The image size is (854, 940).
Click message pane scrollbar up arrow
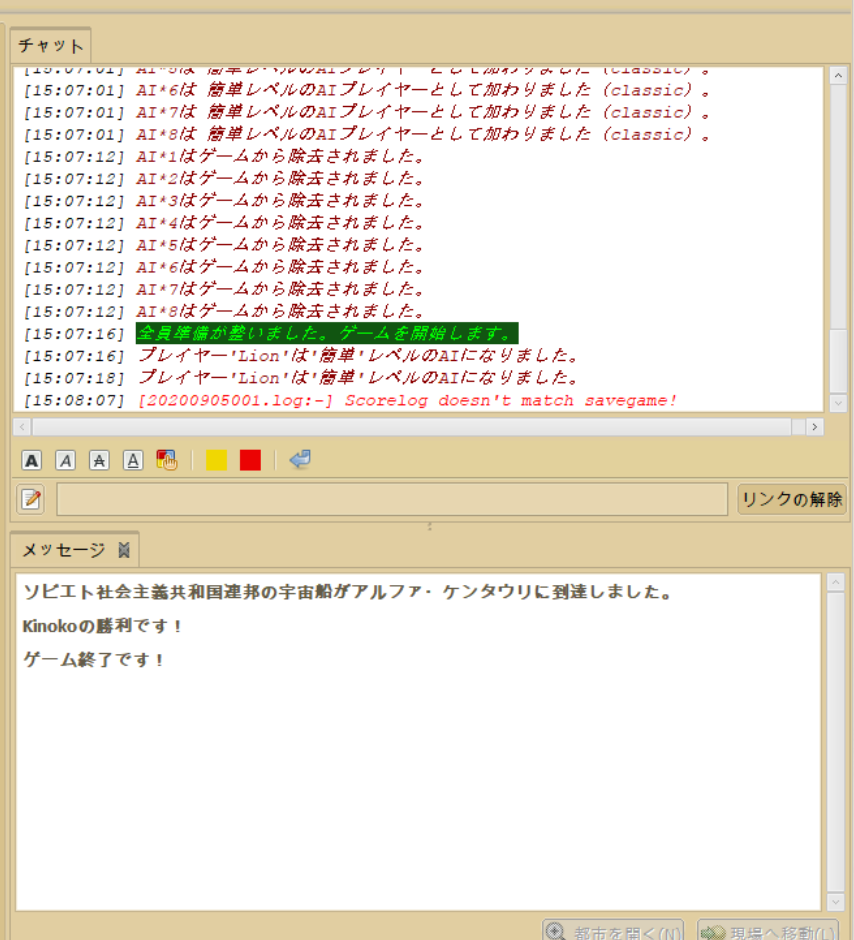[835, 582]
